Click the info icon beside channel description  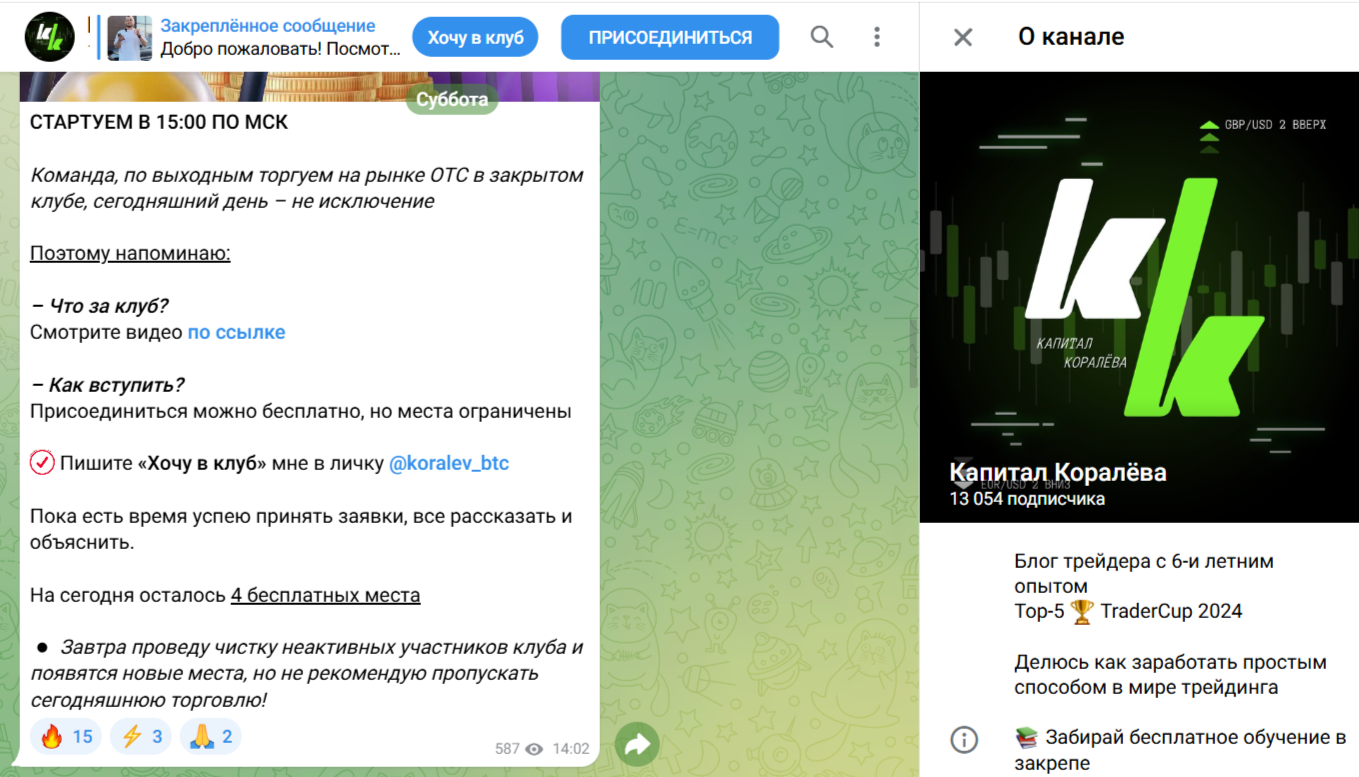pyautogui.click(x=964, y=740)
